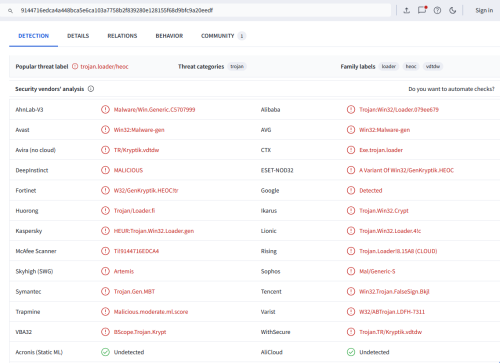500x363 pixels.
Task: Select the Trojan.Win32.Crypt result text
Action: [x=384, y=211]
